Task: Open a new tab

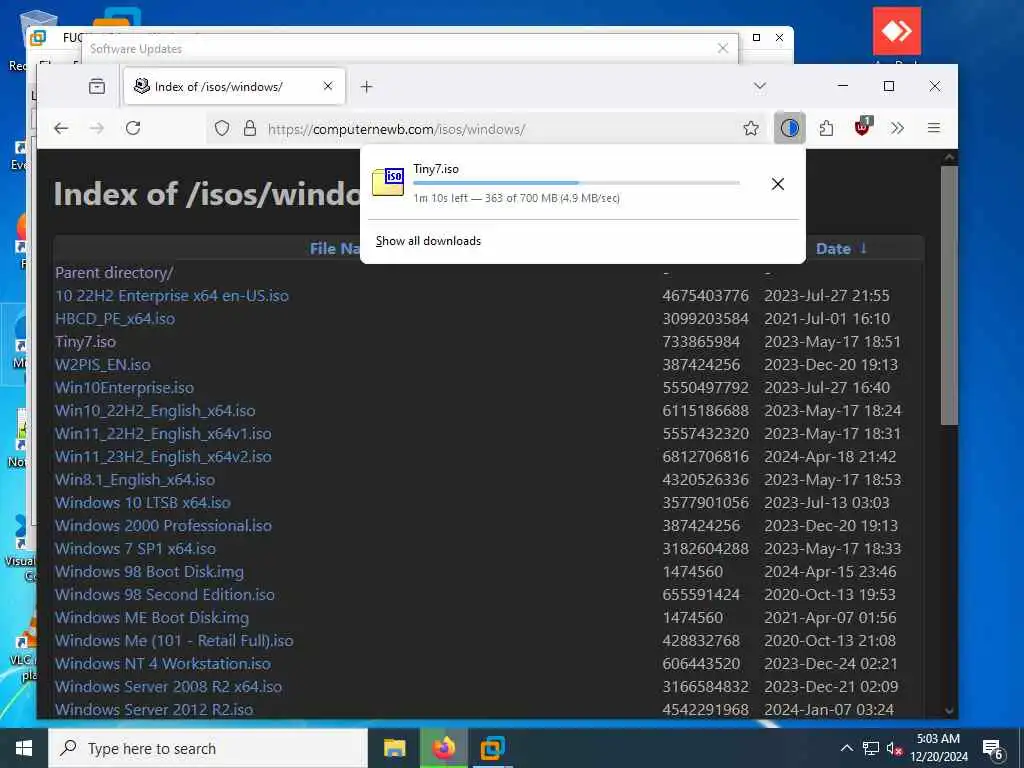Action: [366, 86]
